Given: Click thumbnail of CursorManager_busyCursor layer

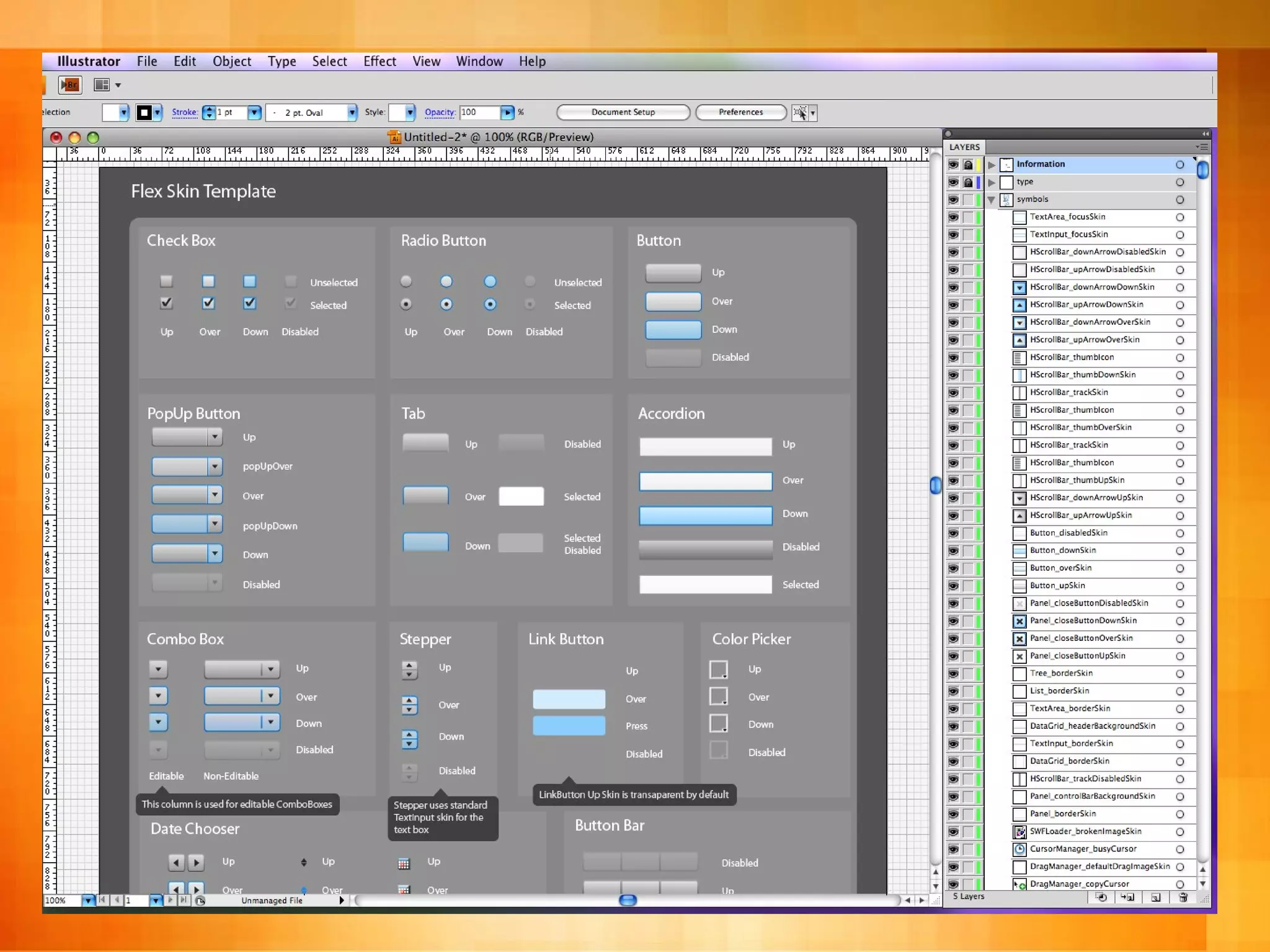Looking at the screenshot, I should coord(1019,850).
